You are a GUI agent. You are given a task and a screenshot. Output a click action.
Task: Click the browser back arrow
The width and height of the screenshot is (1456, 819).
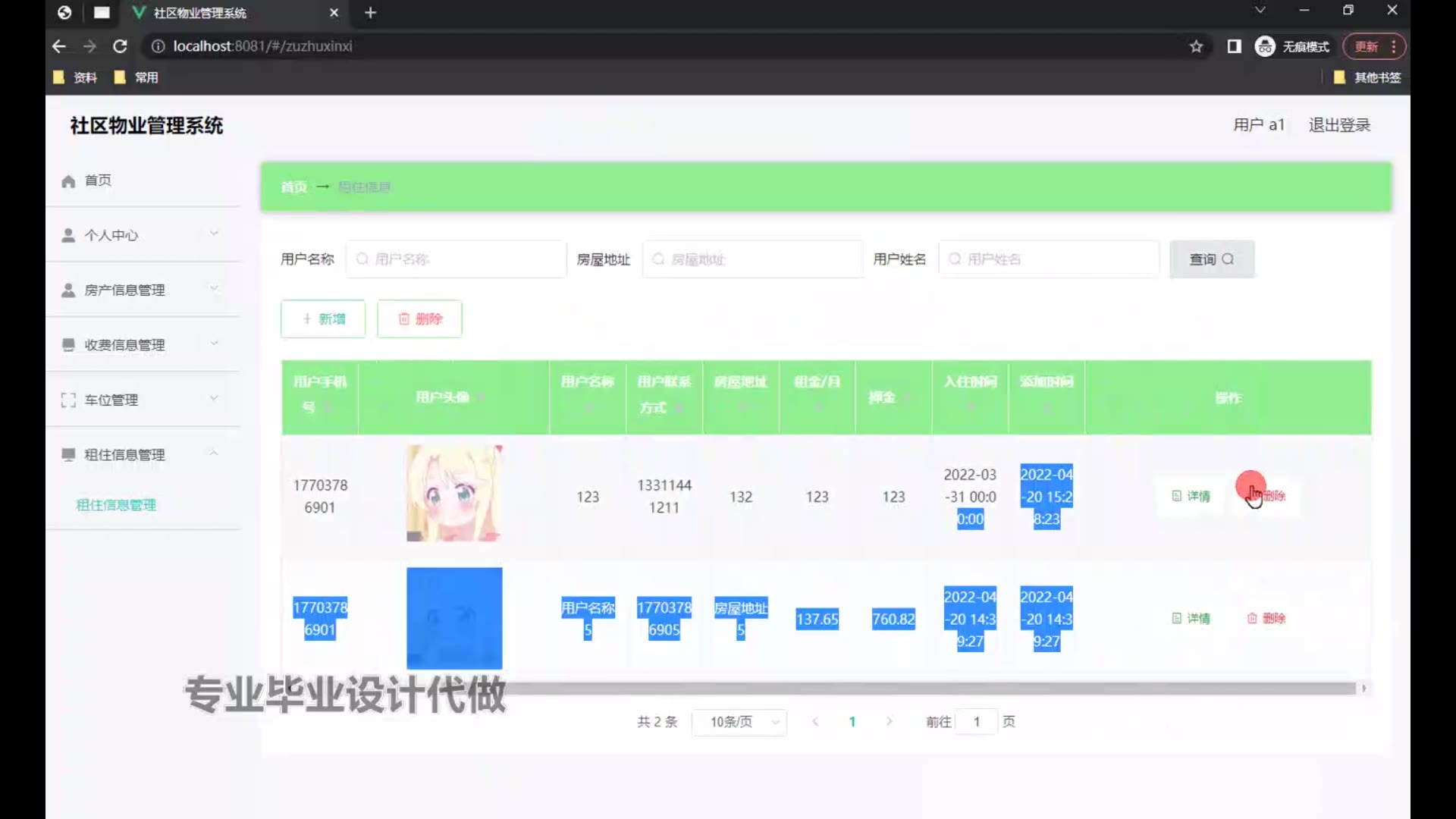tap(59, 46)
